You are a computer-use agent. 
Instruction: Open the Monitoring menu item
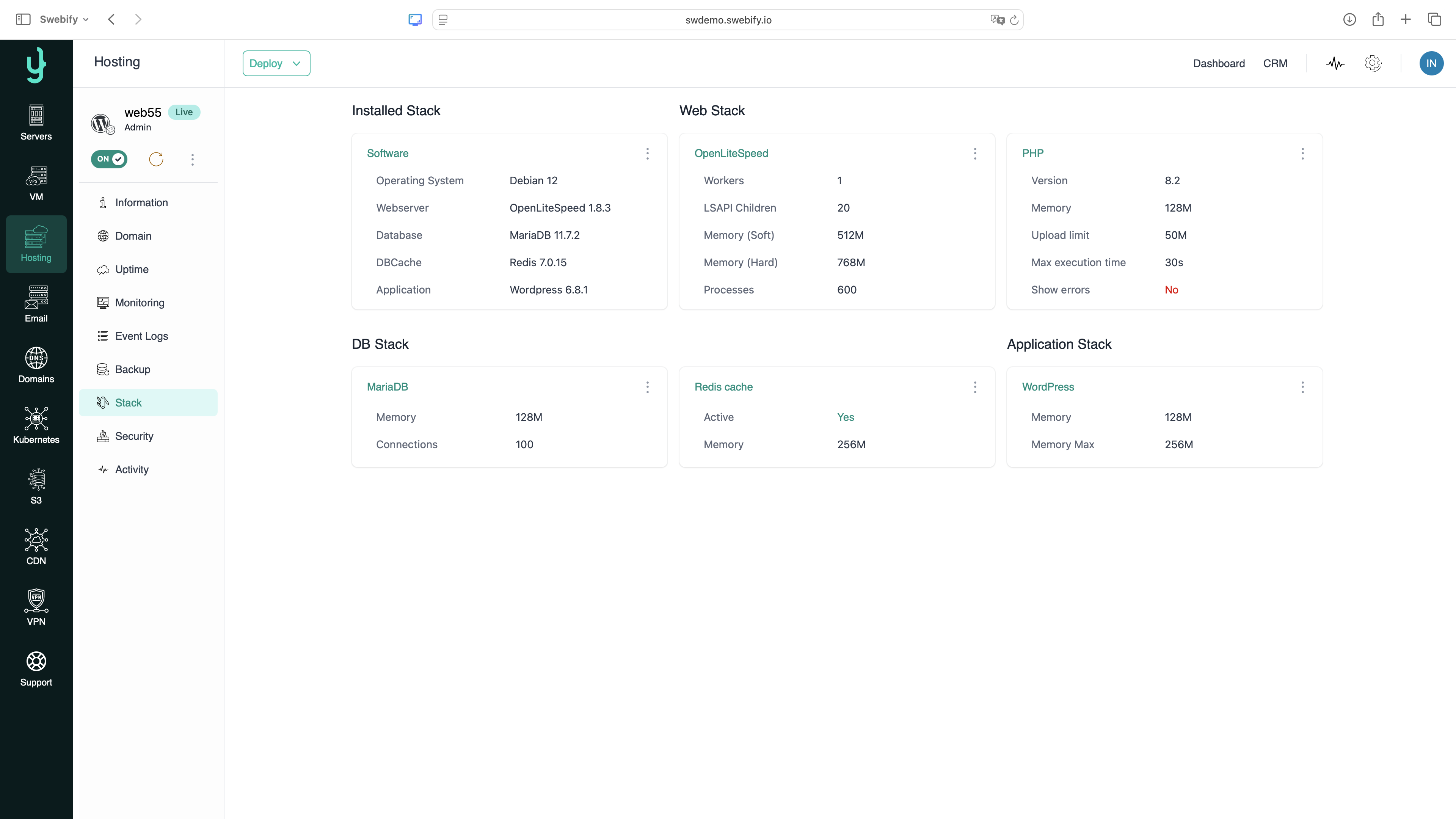(148, 303)
